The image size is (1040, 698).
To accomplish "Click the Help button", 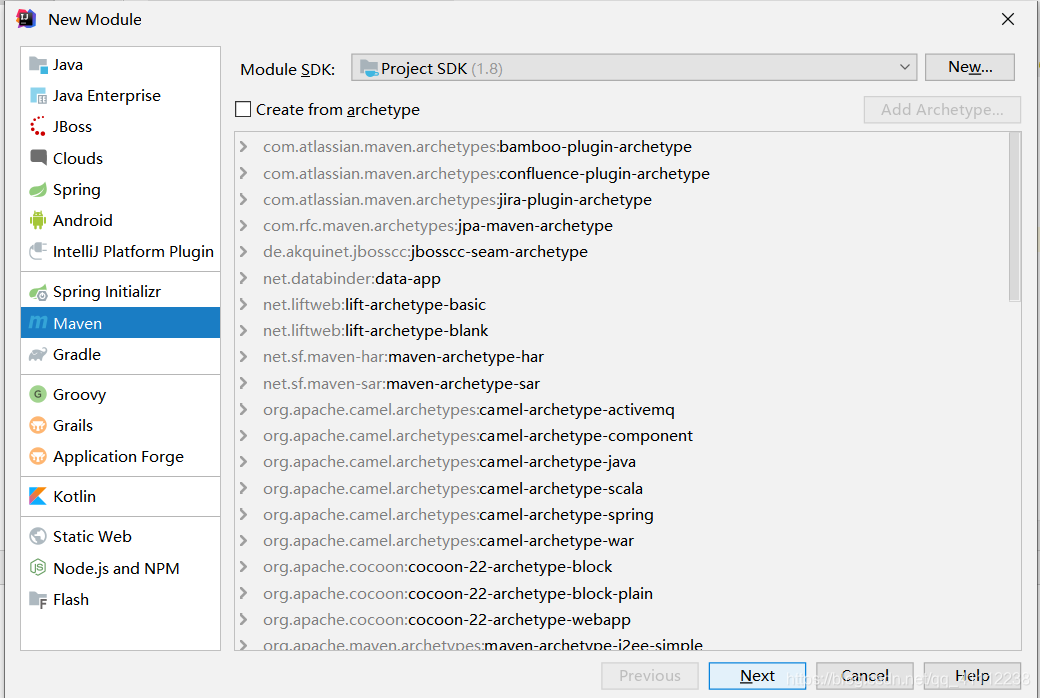I will (x=972, y=675).
